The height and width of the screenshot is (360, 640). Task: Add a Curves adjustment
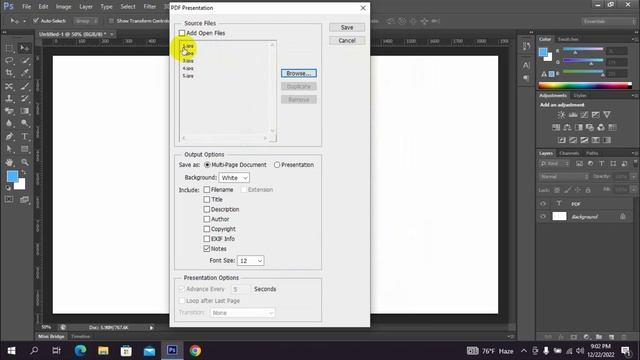point(584,115)
